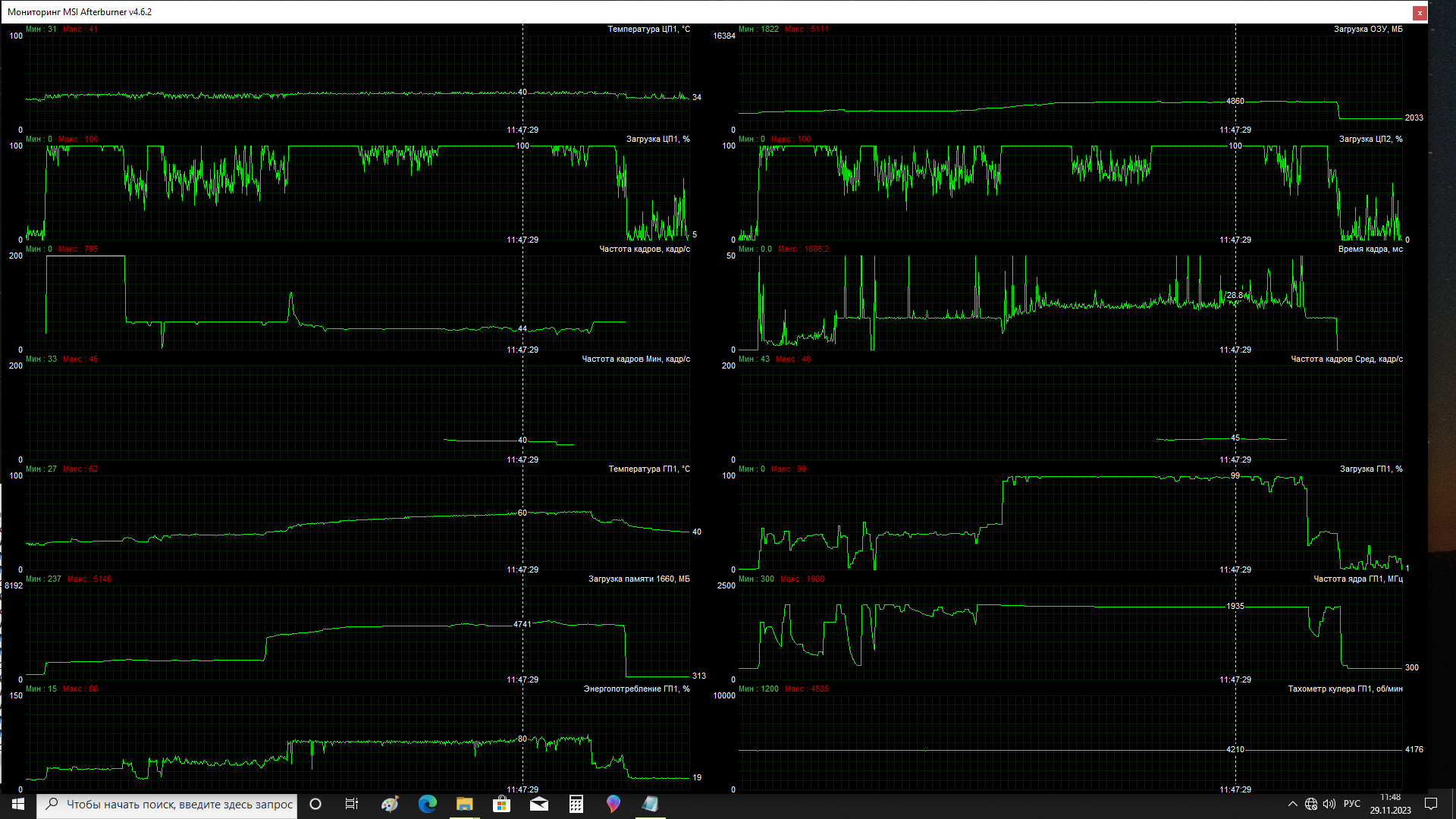Open Microsoft Store from the taskbar
This screenshot has height=819, width=1456.
click(x=501, y=804)
